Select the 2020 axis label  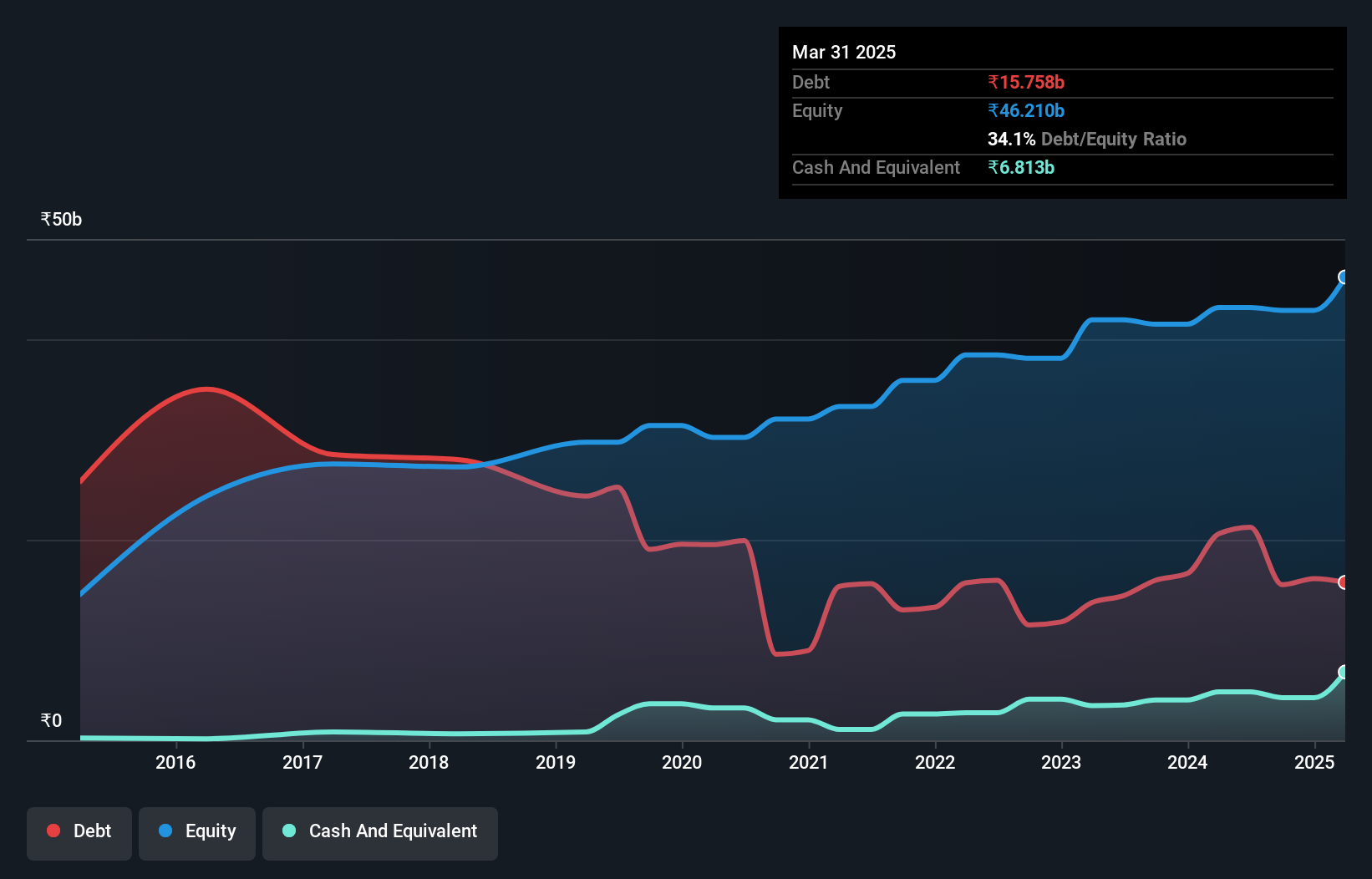[x=682, y=762]
